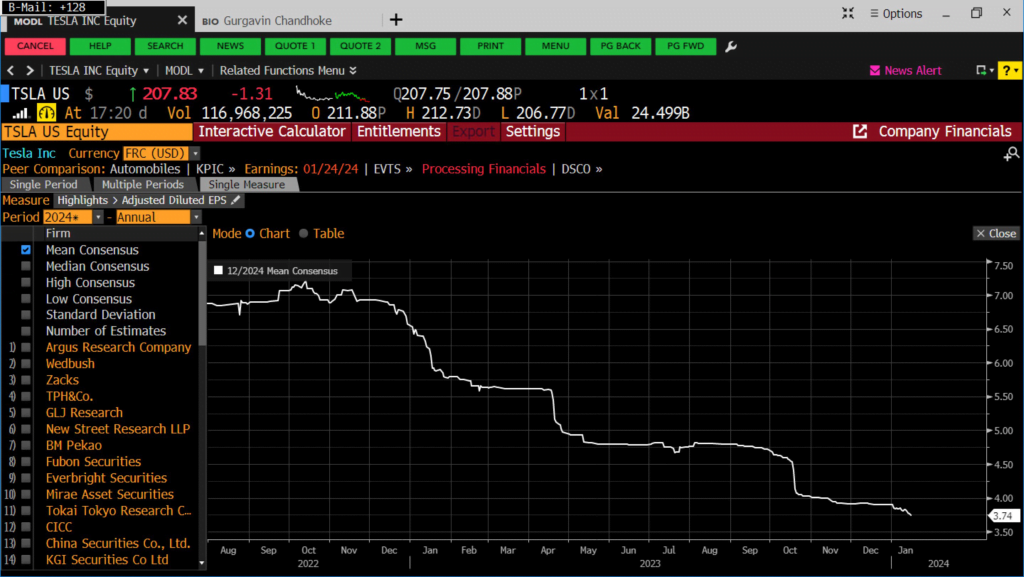Click the window layout export icon
Viewport: 1024px width, 577px height.
(x=982, y=70)
